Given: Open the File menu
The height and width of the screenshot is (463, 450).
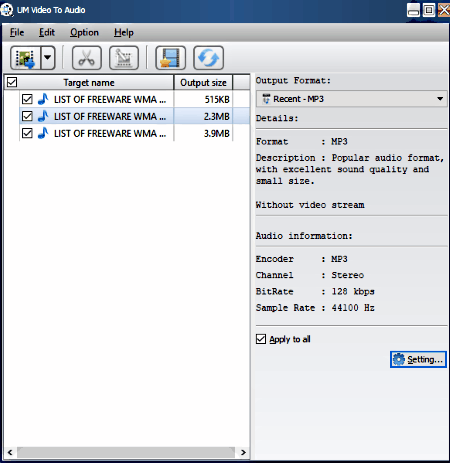Looking at the screenshot, I should pyautogui.click(x=17, y=32).
